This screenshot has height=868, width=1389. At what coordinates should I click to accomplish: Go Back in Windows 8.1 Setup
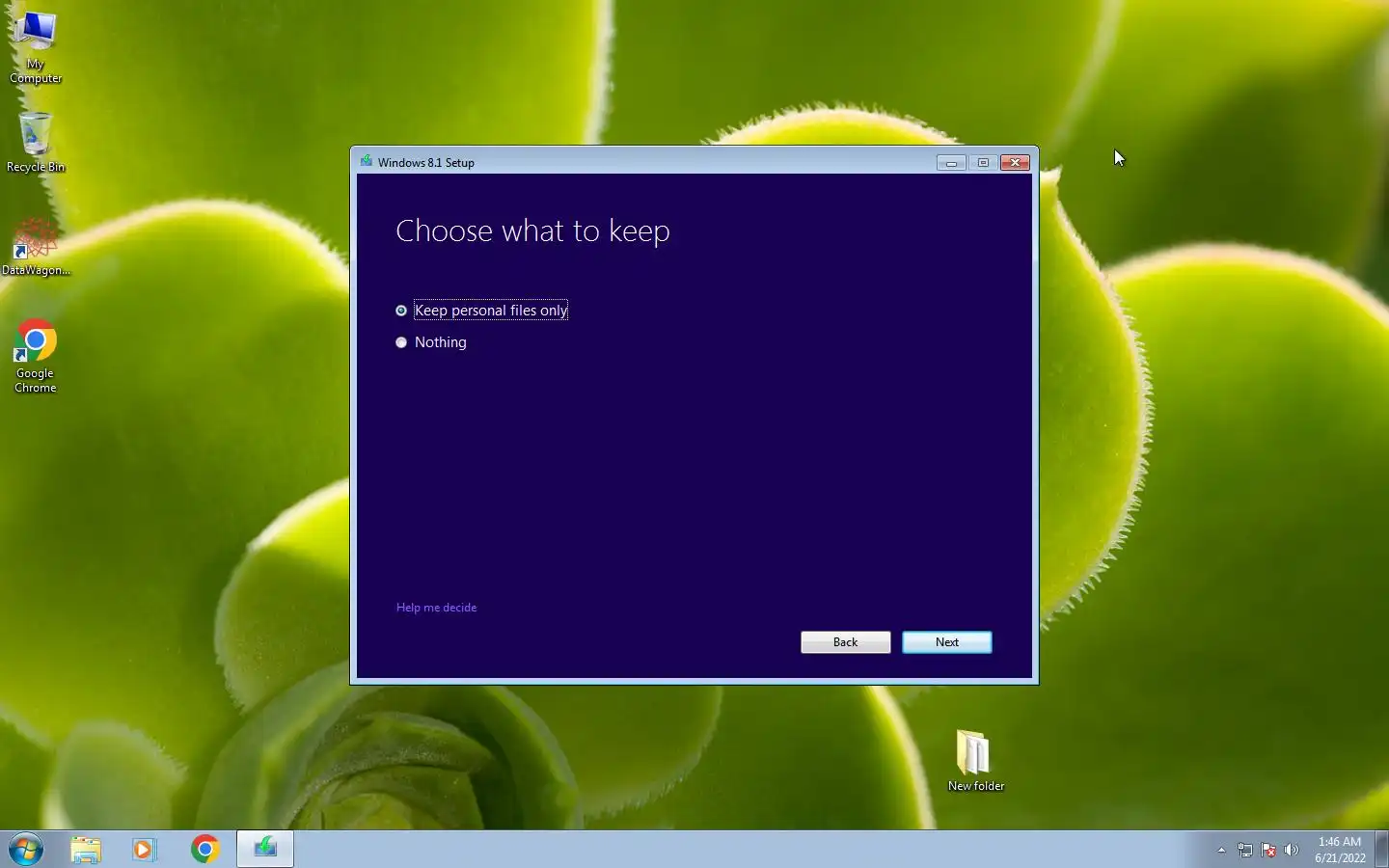[846, 642]
